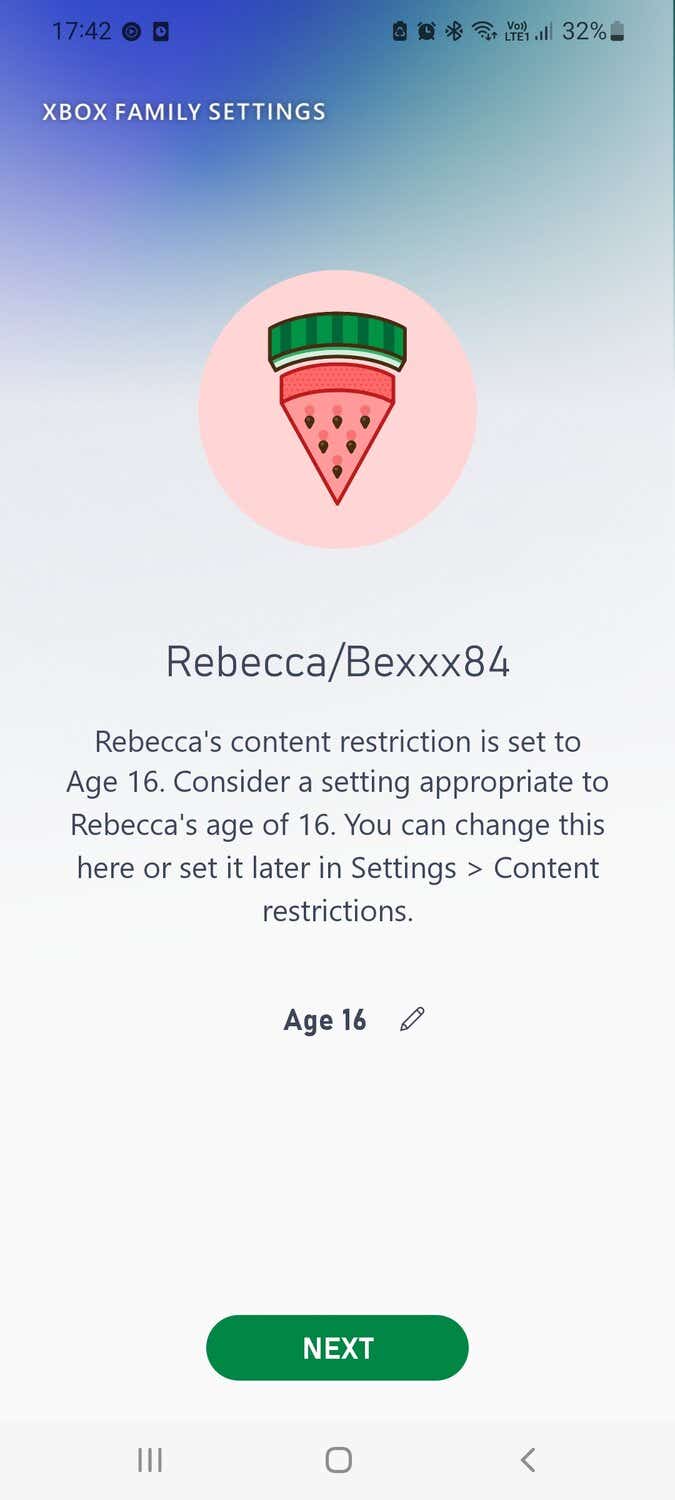Tap the recent apps button in navigation bar
The image size is (675, 1500).
[148, 1459]
